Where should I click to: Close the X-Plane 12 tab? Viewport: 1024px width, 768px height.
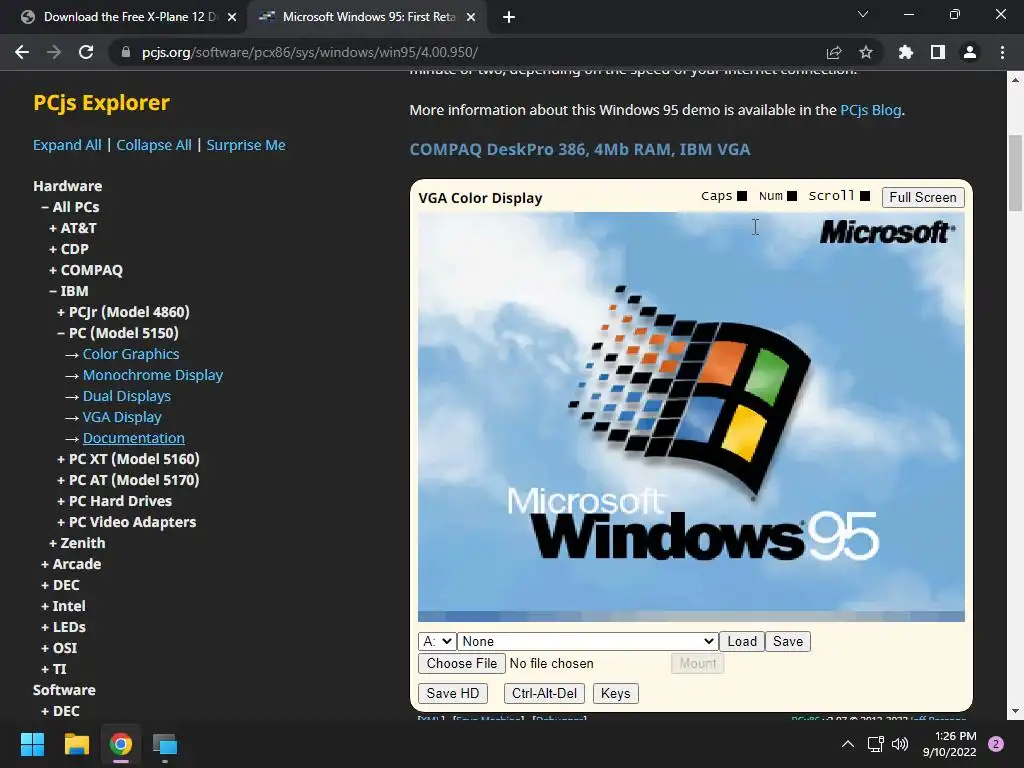pos(232,17)
